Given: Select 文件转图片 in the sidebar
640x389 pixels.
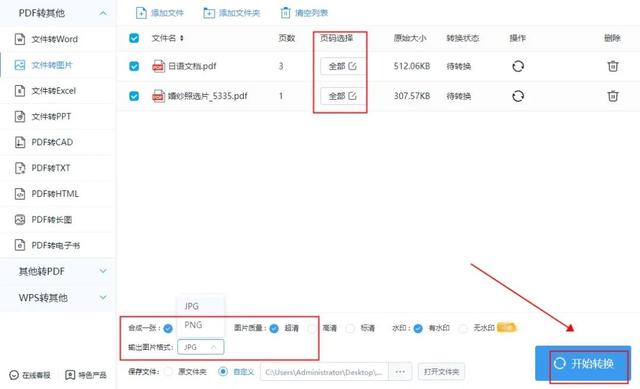Looking at the screenshot, I should tap(58, 65).
